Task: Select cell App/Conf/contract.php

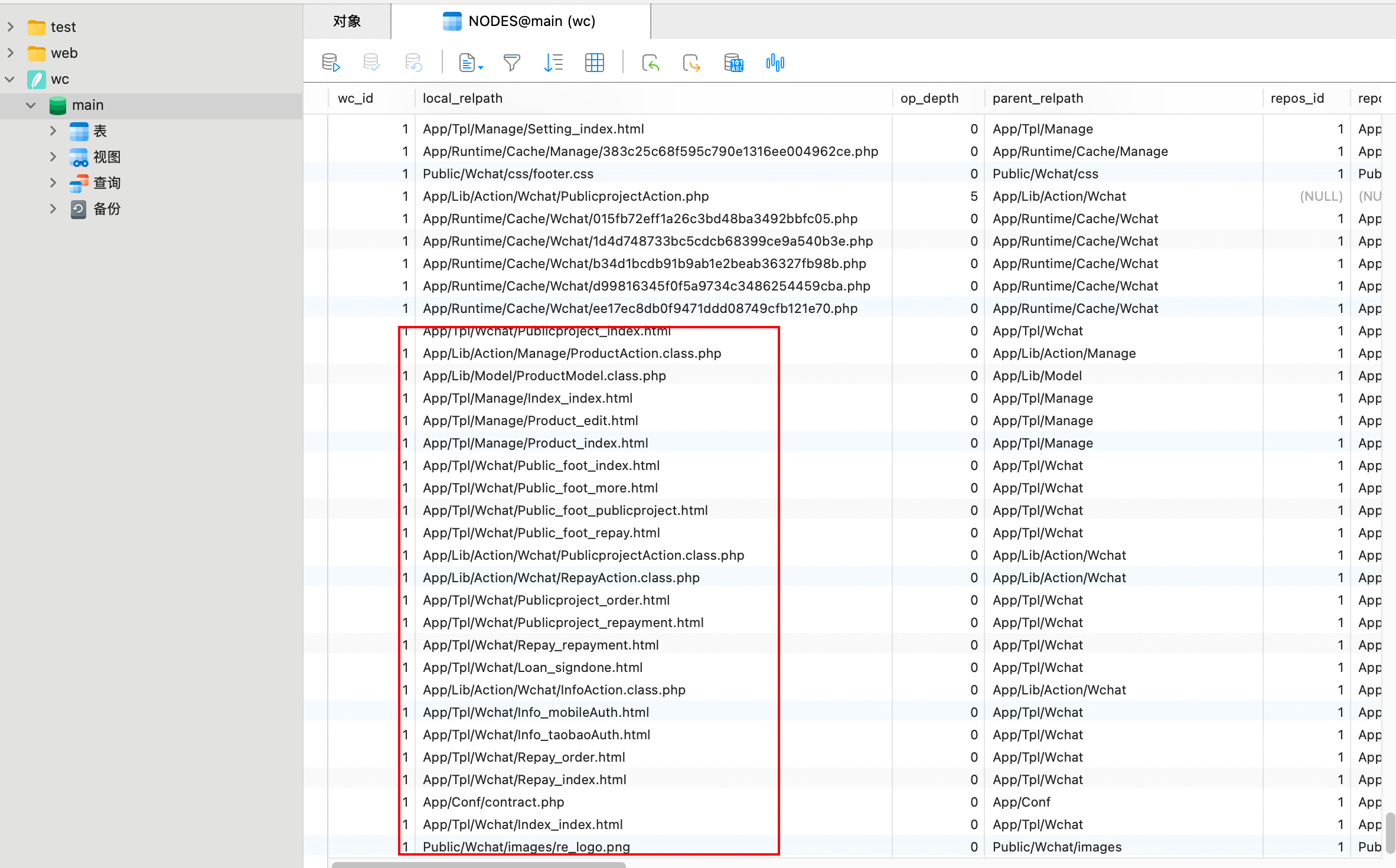Action: pos(653,802)
